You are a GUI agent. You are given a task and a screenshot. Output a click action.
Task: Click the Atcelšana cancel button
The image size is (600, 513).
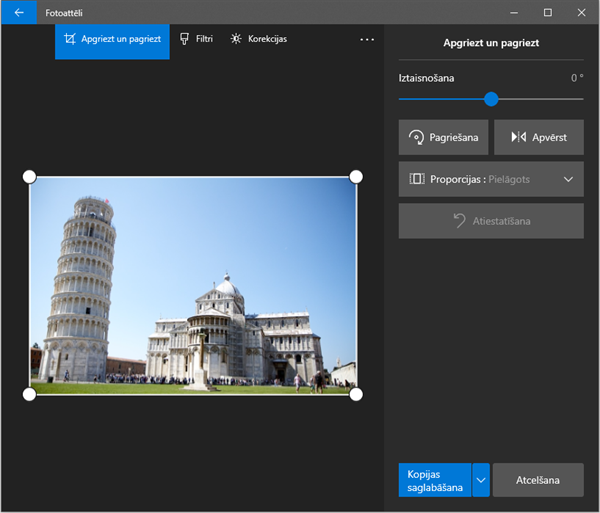click(x=538, y=480)
